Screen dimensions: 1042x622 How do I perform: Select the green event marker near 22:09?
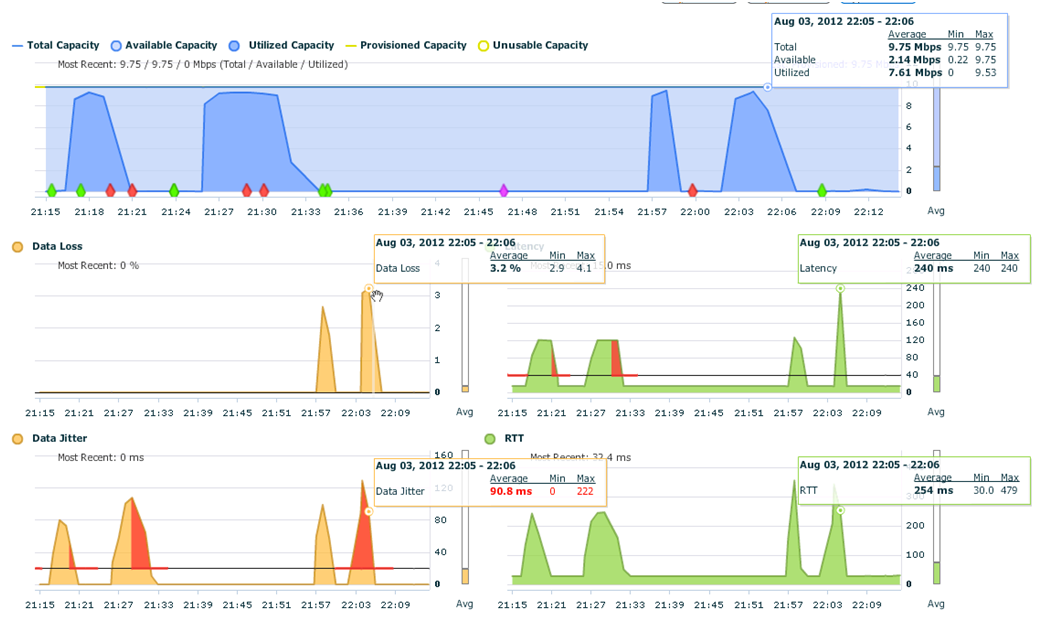click(x=822, y=190)
